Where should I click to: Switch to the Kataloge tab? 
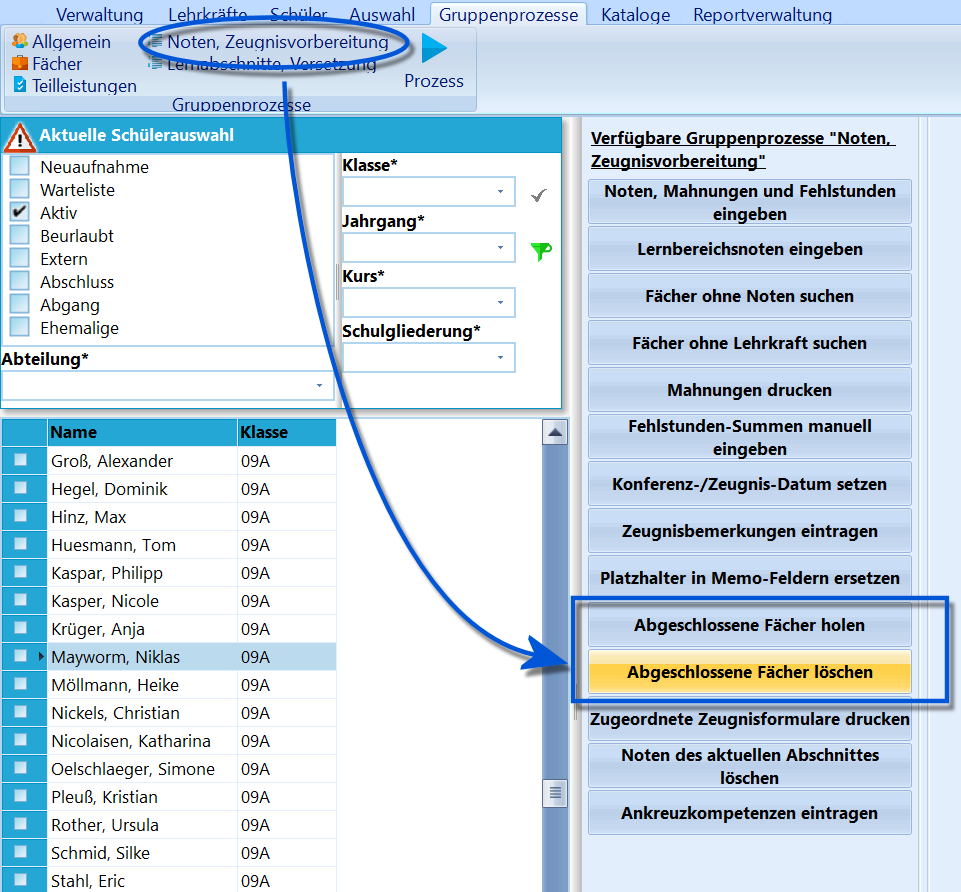[x=636, y=15]
